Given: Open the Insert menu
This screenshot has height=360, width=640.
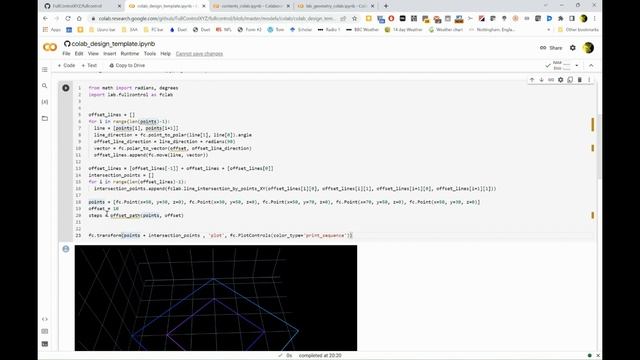Looking at the screenshot, I should coord(109,54).
